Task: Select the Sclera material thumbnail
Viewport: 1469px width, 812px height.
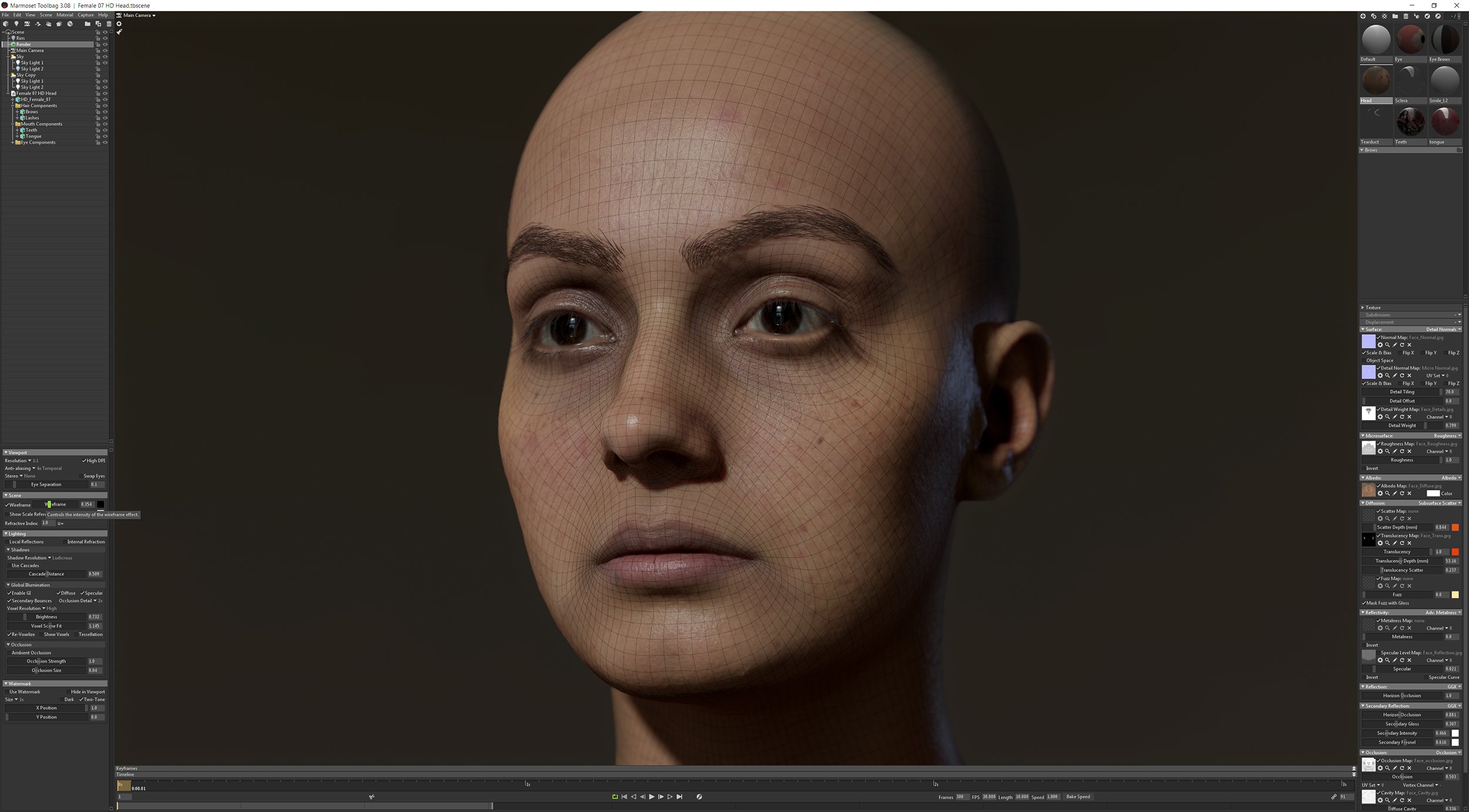Action: [1410, 80]
